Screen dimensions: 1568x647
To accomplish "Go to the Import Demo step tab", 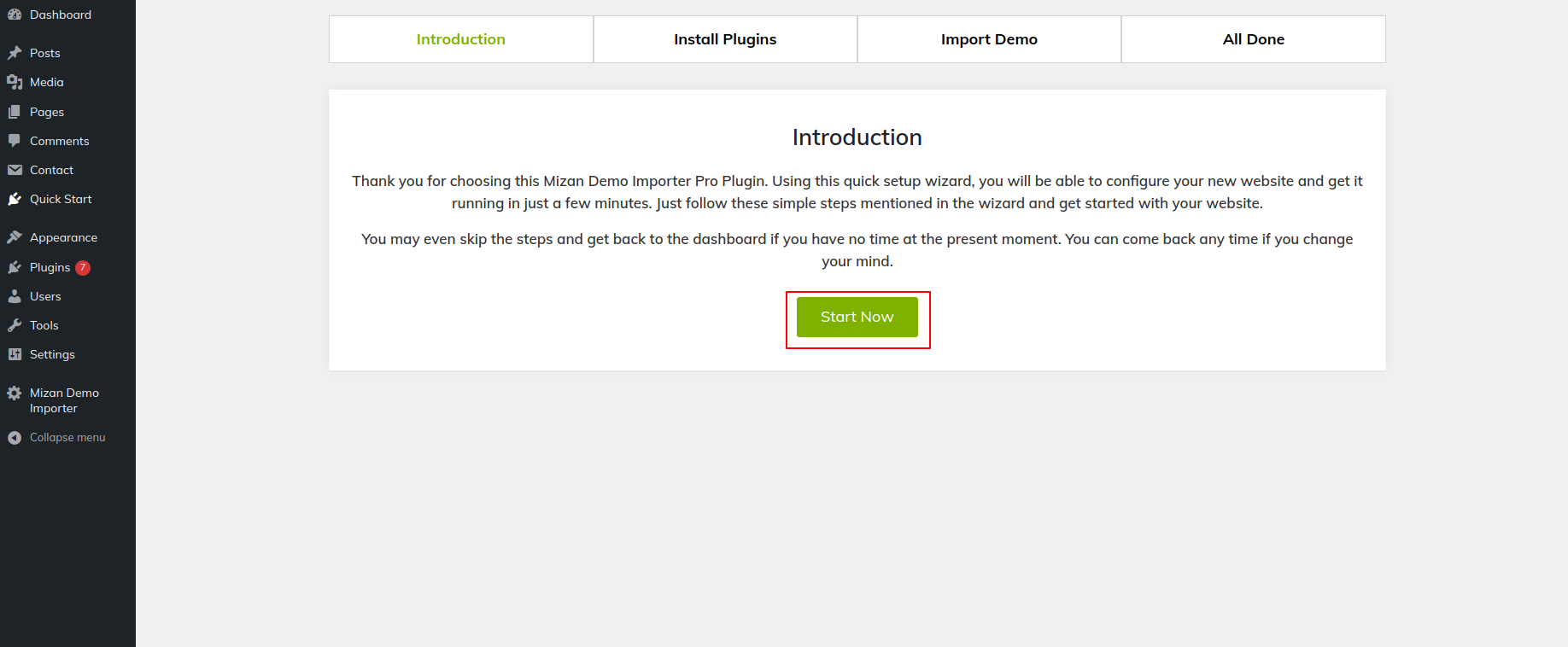I will [x=989, y=39].
